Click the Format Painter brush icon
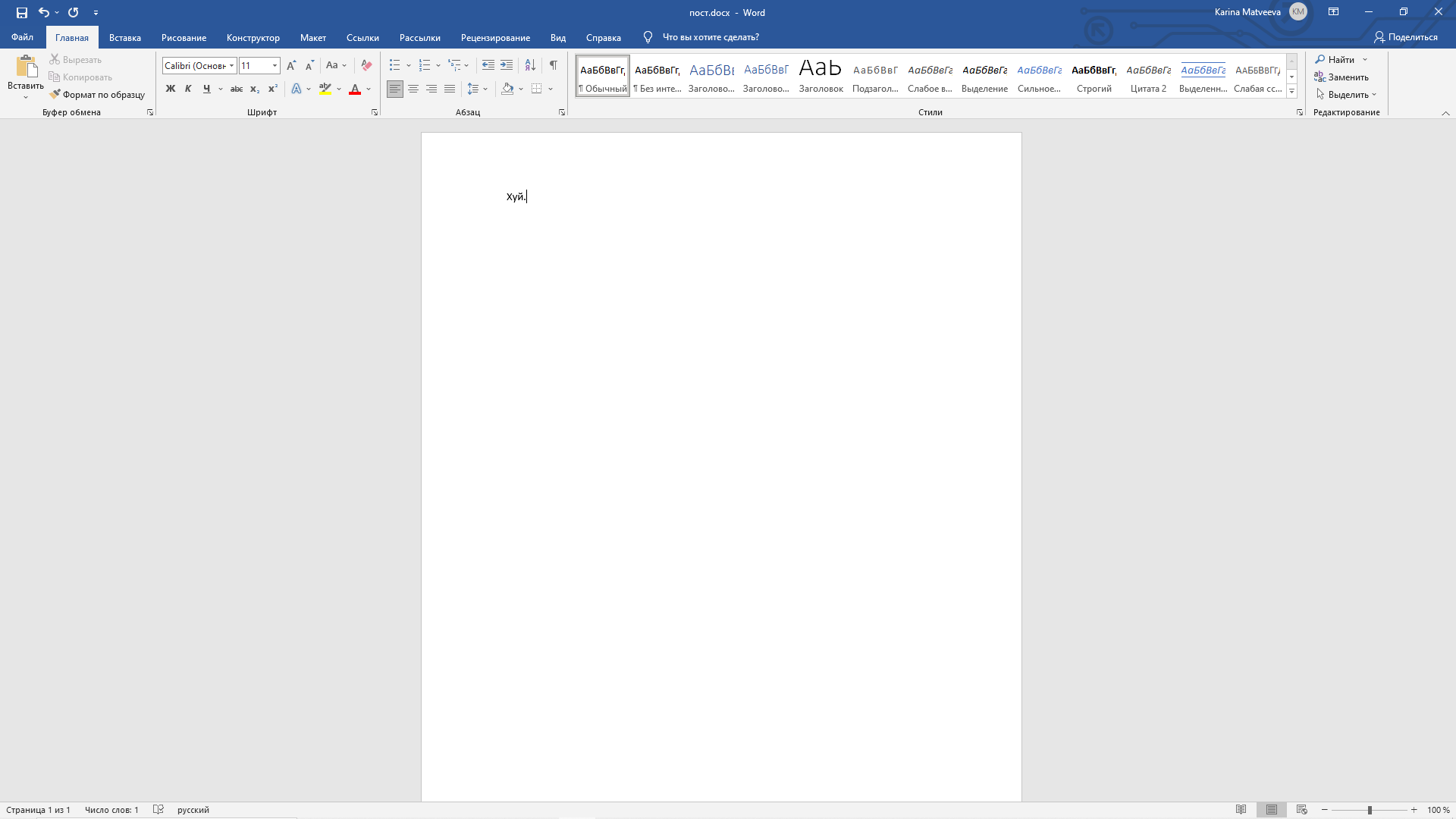Screen dimensions: 1456x819 pos(55,94)
